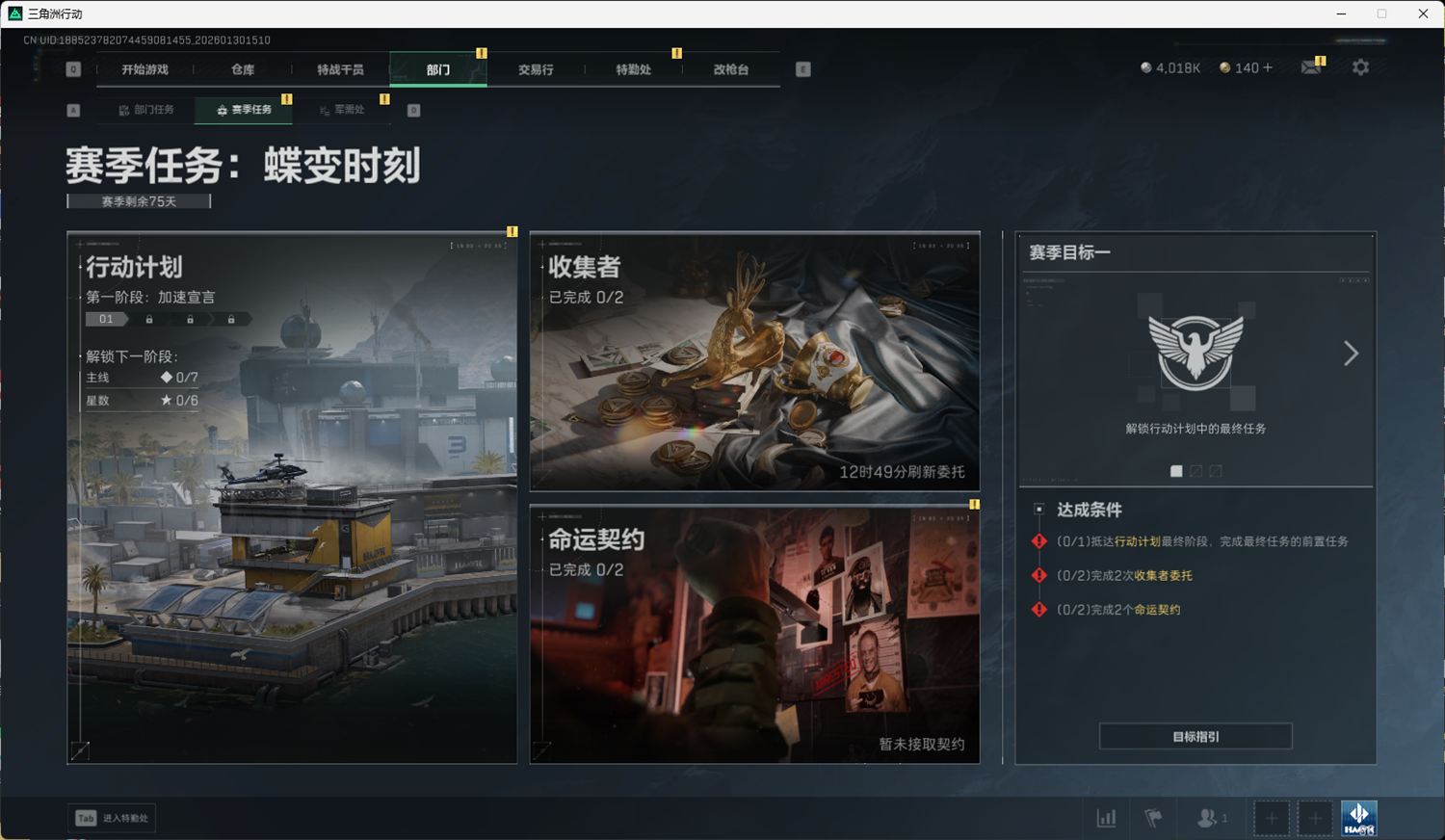This screenshot has height=840, width=1445.
Task: Click Tab 进入特勤处 button
Action: [x=113, y=818]
